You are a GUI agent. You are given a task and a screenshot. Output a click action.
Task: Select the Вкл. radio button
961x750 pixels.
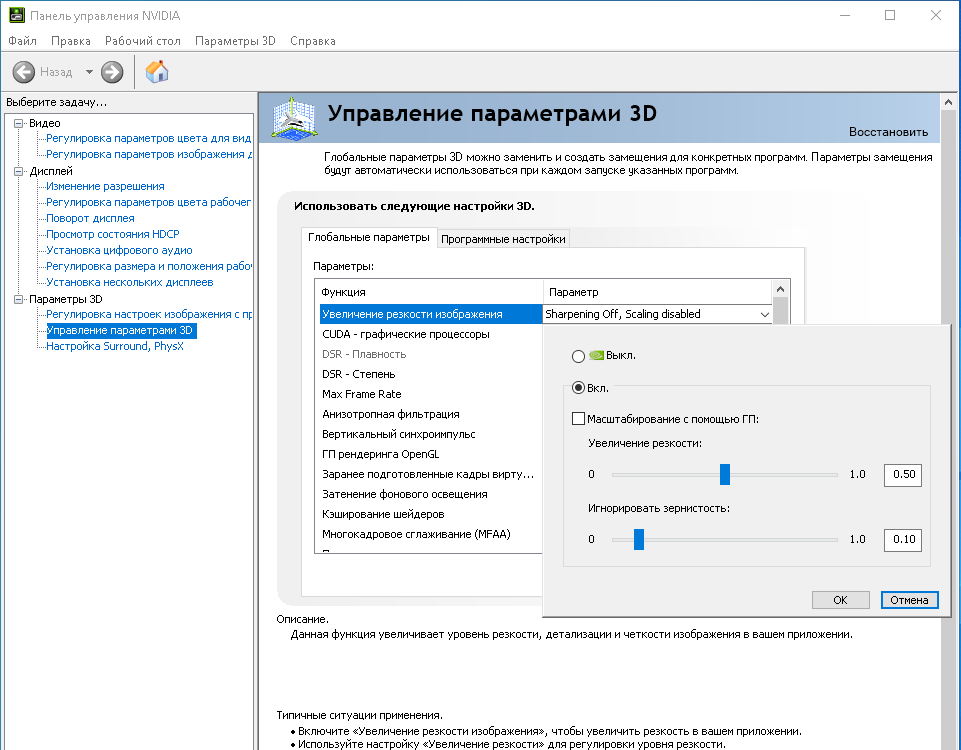tap(578, 388)
